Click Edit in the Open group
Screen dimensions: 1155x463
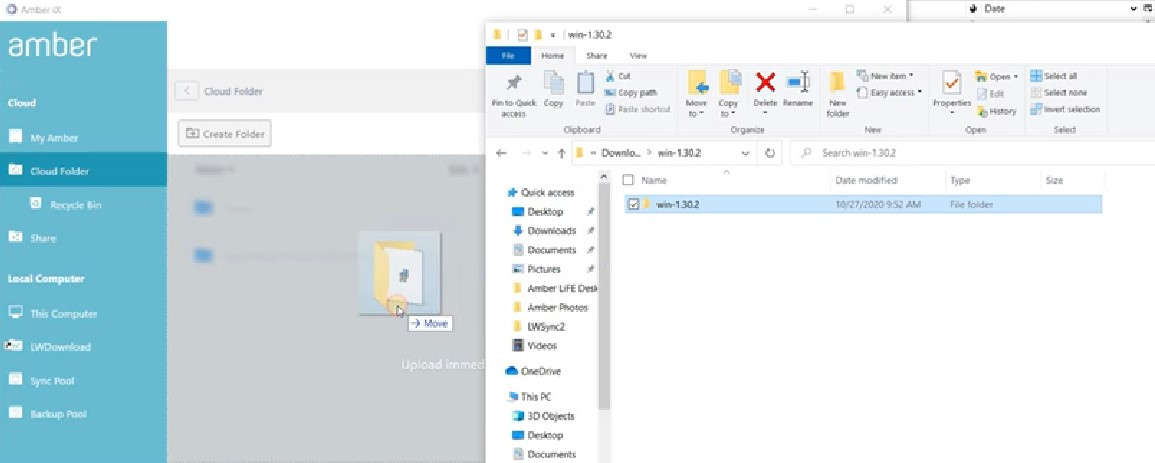click(x=991, y=94)
